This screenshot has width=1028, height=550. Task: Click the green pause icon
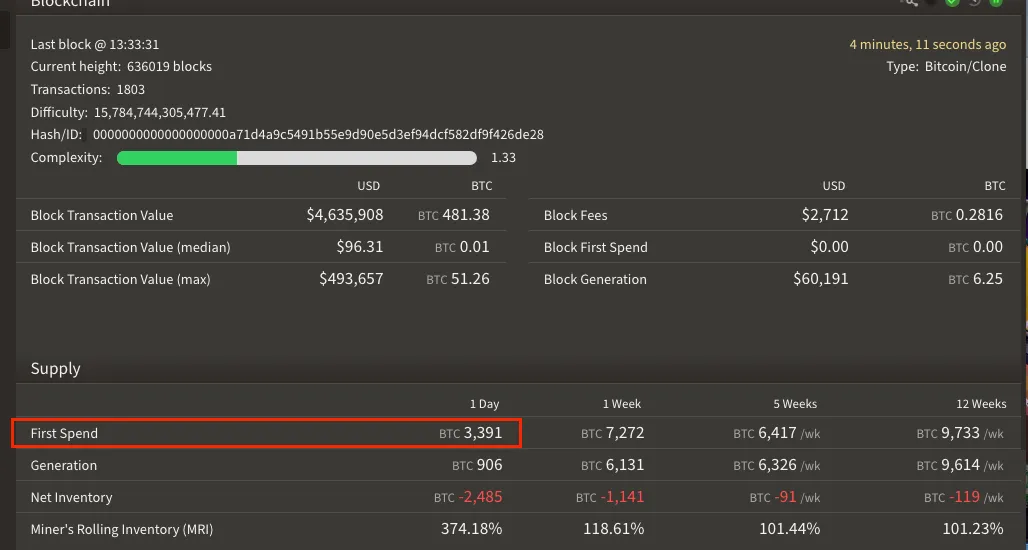point(996,3)
